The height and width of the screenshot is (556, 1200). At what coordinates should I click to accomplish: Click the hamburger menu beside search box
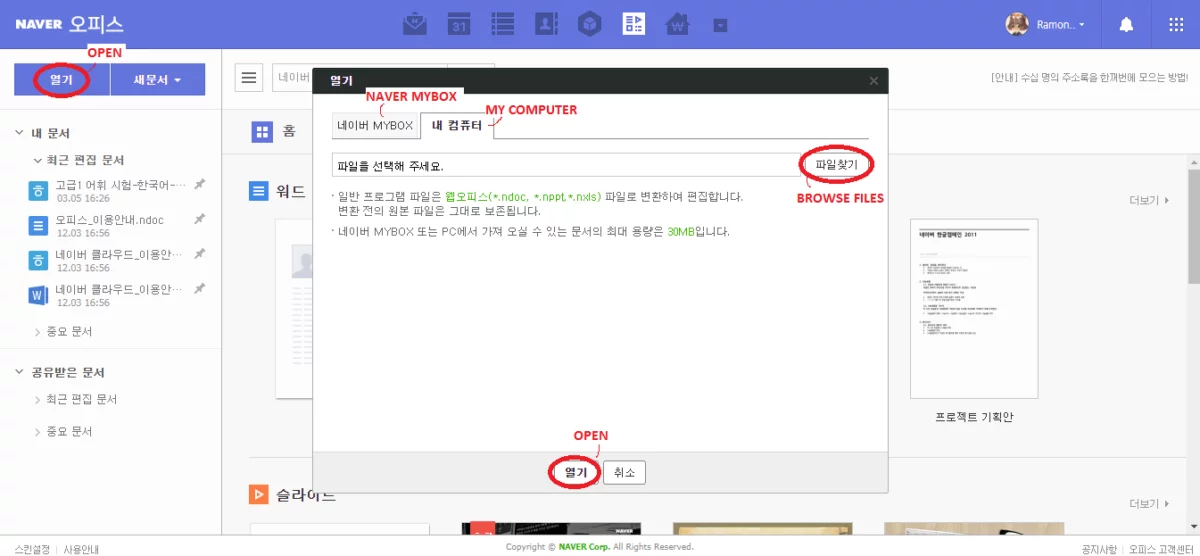(x=249, y=77)
